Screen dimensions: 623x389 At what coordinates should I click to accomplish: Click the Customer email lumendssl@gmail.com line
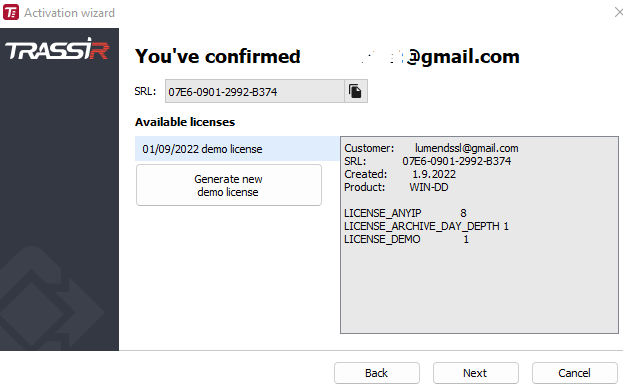(431, 148)
